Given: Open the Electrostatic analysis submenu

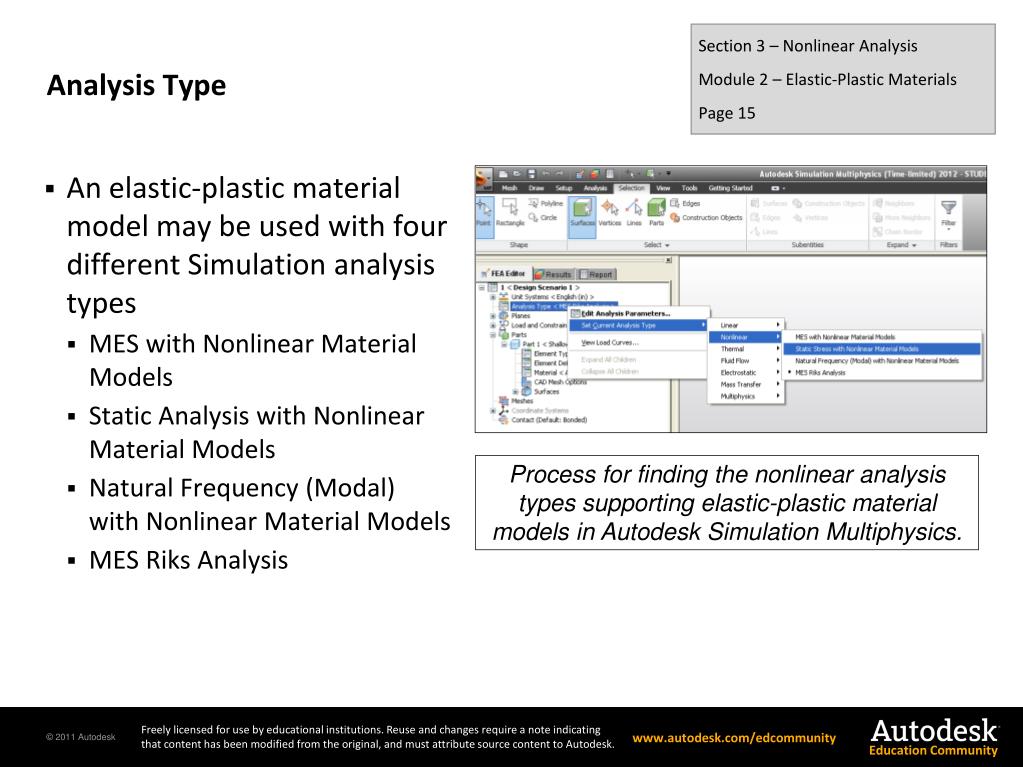Looking at the screenshot, I should click(746, 372).
